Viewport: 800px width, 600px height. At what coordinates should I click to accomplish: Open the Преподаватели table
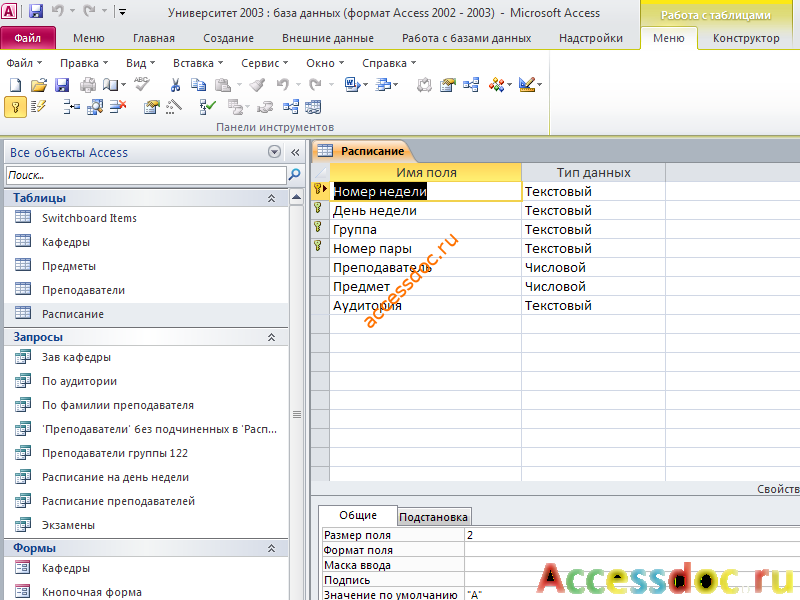click(x=83, y=290)
